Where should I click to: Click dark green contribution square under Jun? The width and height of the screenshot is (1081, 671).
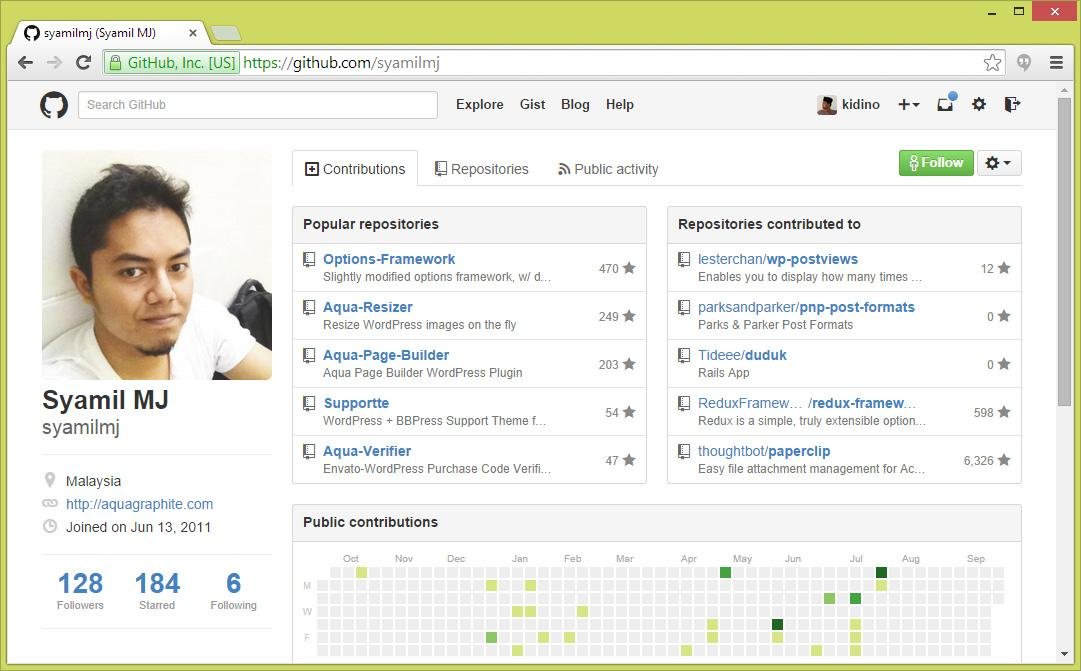(777, 625)
